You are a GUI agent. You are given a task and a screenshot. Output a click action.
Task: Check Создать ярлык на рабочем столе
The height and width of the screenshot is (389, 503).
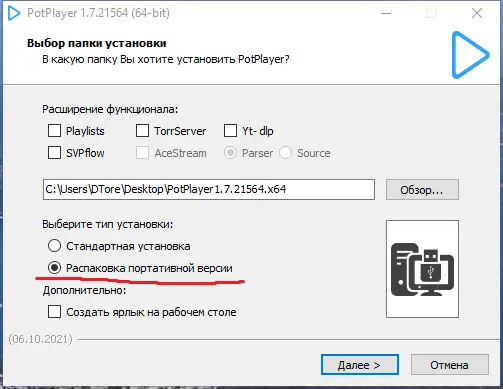coord(54,312)
